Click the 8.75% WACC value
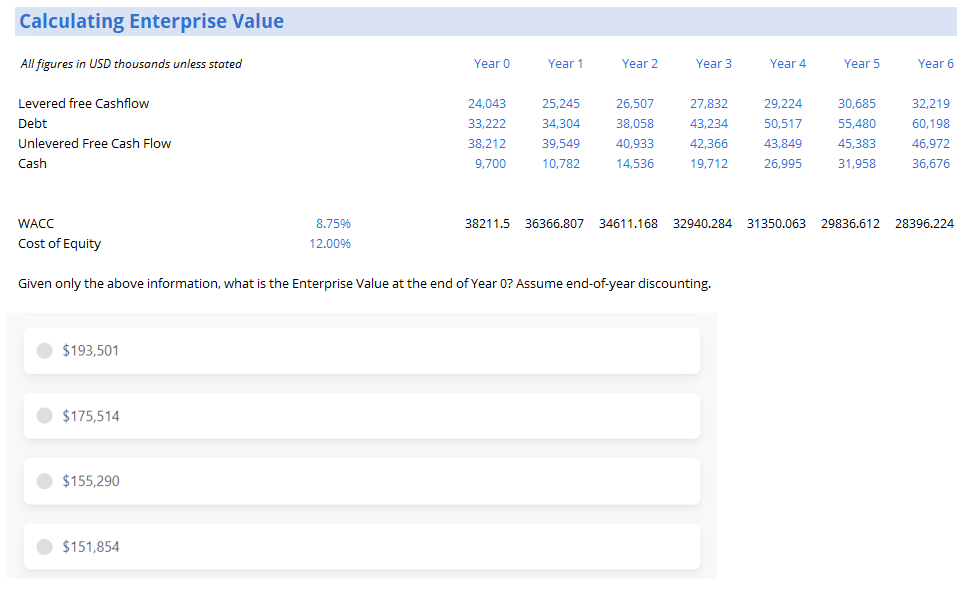Viewport: 976px width, 593px height. point(332,223)
